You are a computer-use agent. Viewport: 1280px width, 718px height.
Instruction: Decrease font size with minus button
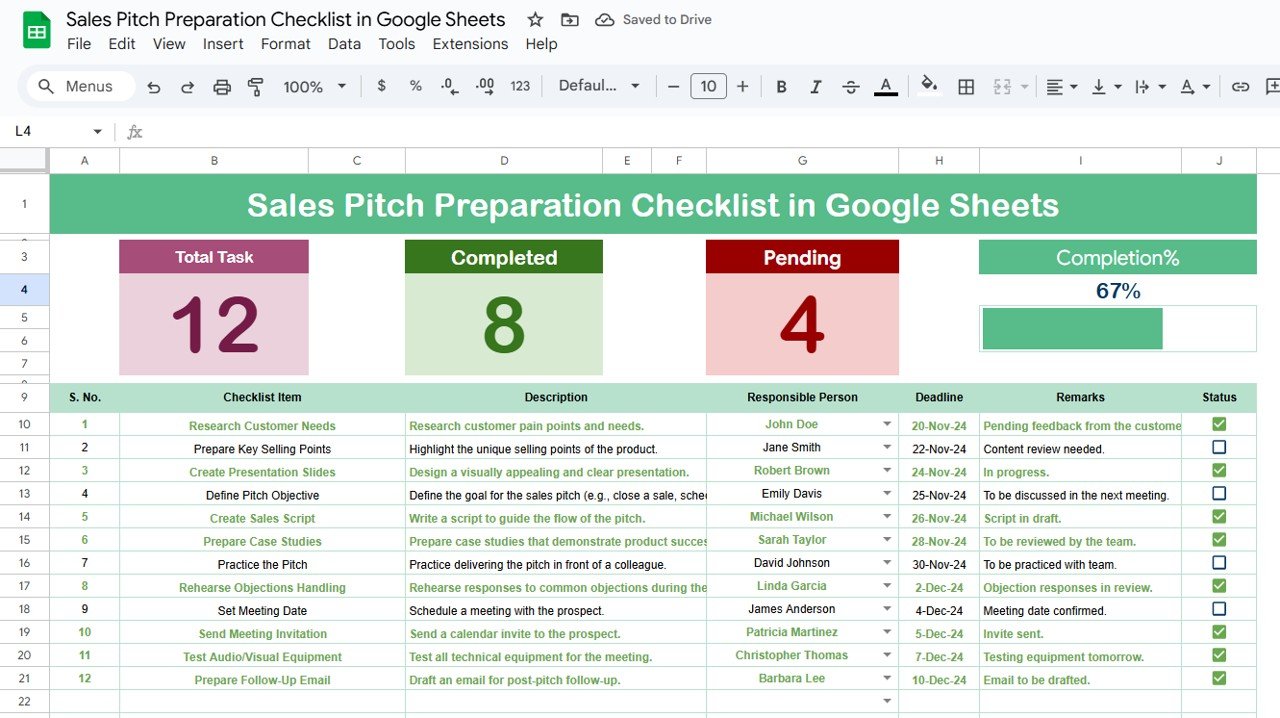673,87
